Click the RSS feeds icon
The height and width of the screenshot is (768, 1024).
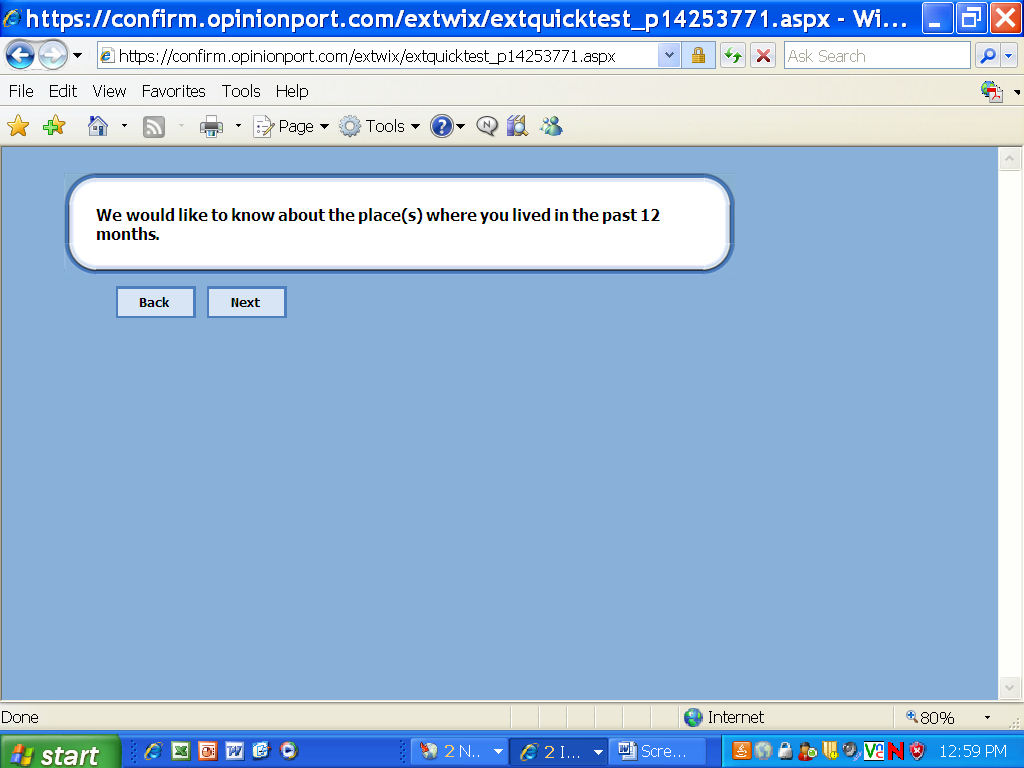(154, 126)
